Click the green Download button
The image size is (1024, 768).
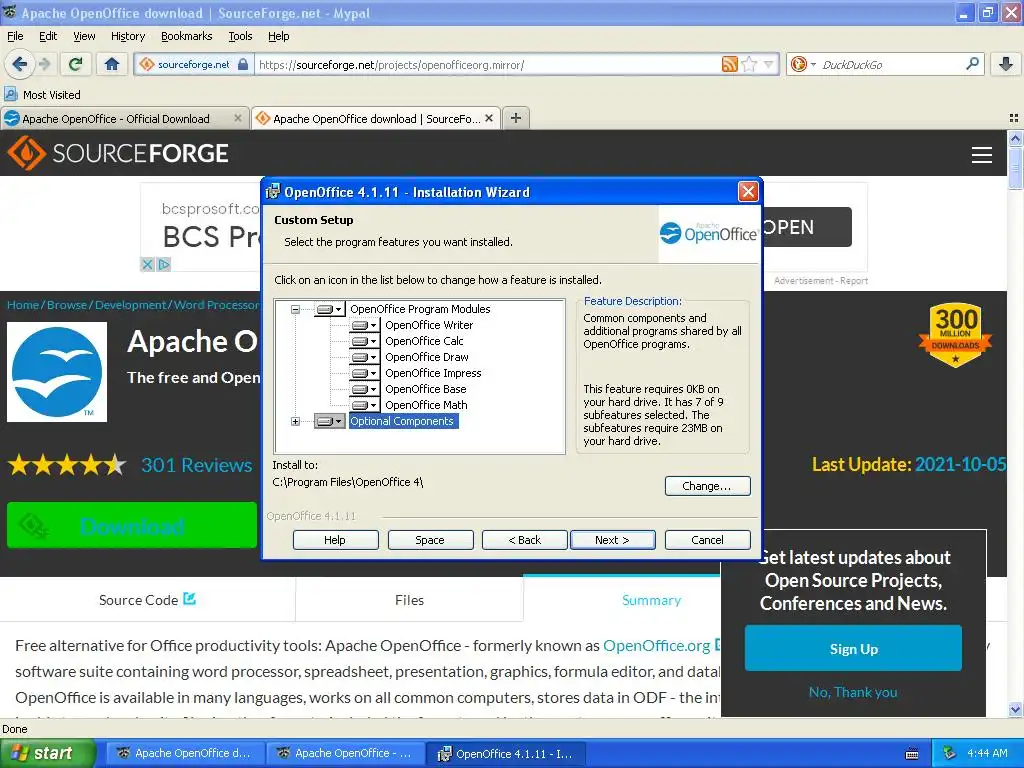click(132, 525)
